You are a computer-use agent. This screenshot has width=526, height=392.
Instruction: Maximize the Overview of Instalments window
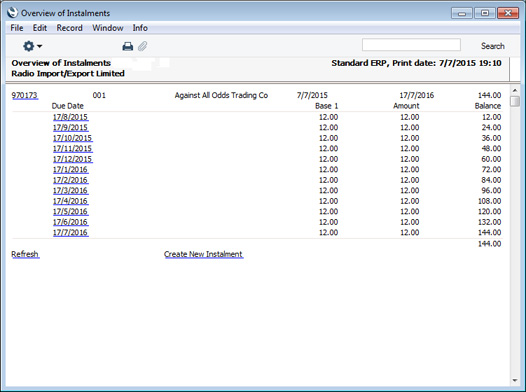click(x=485, y=13)
